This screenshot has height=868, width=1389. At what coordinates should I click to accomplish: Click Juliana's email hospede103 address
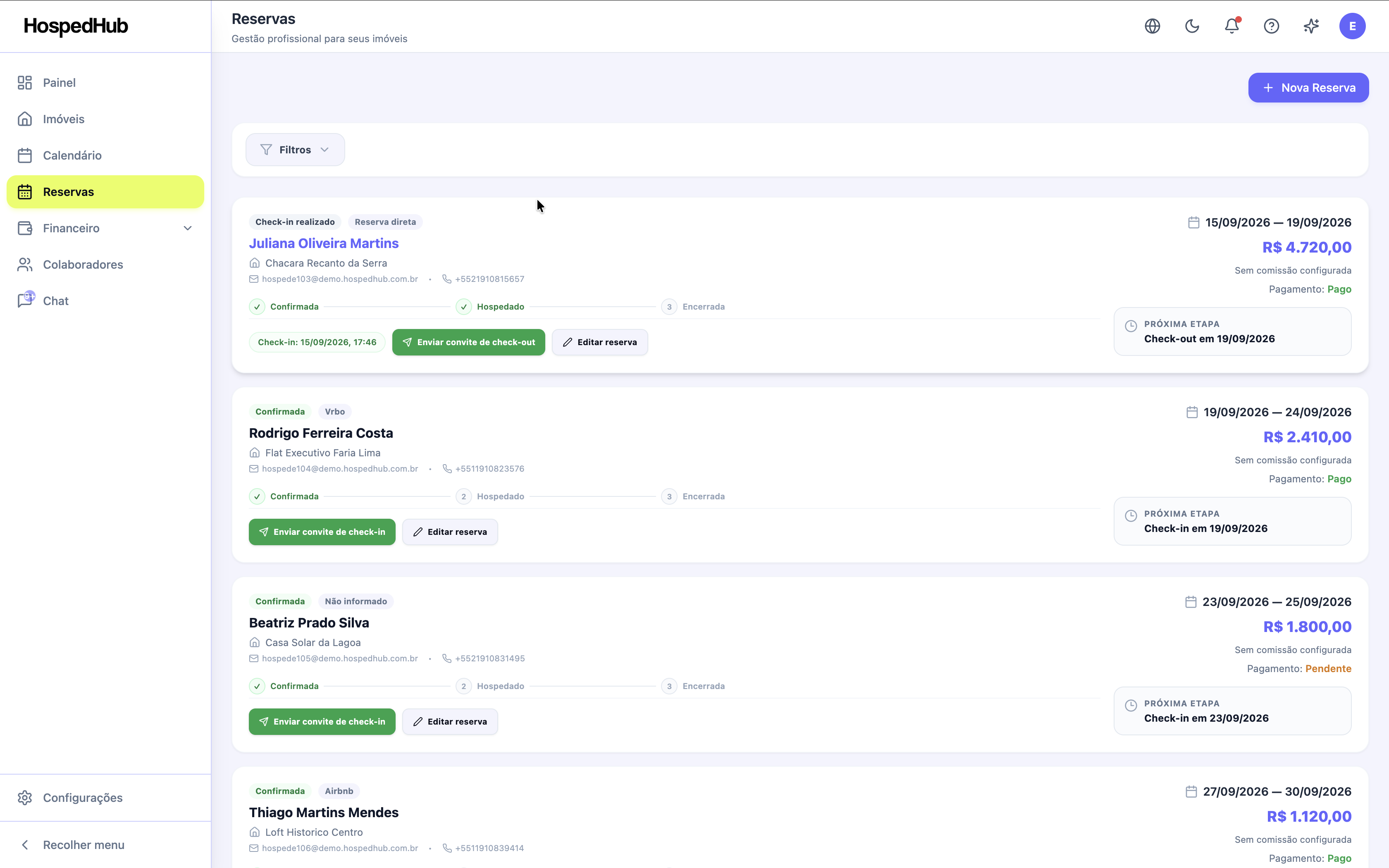coord(340,279)
